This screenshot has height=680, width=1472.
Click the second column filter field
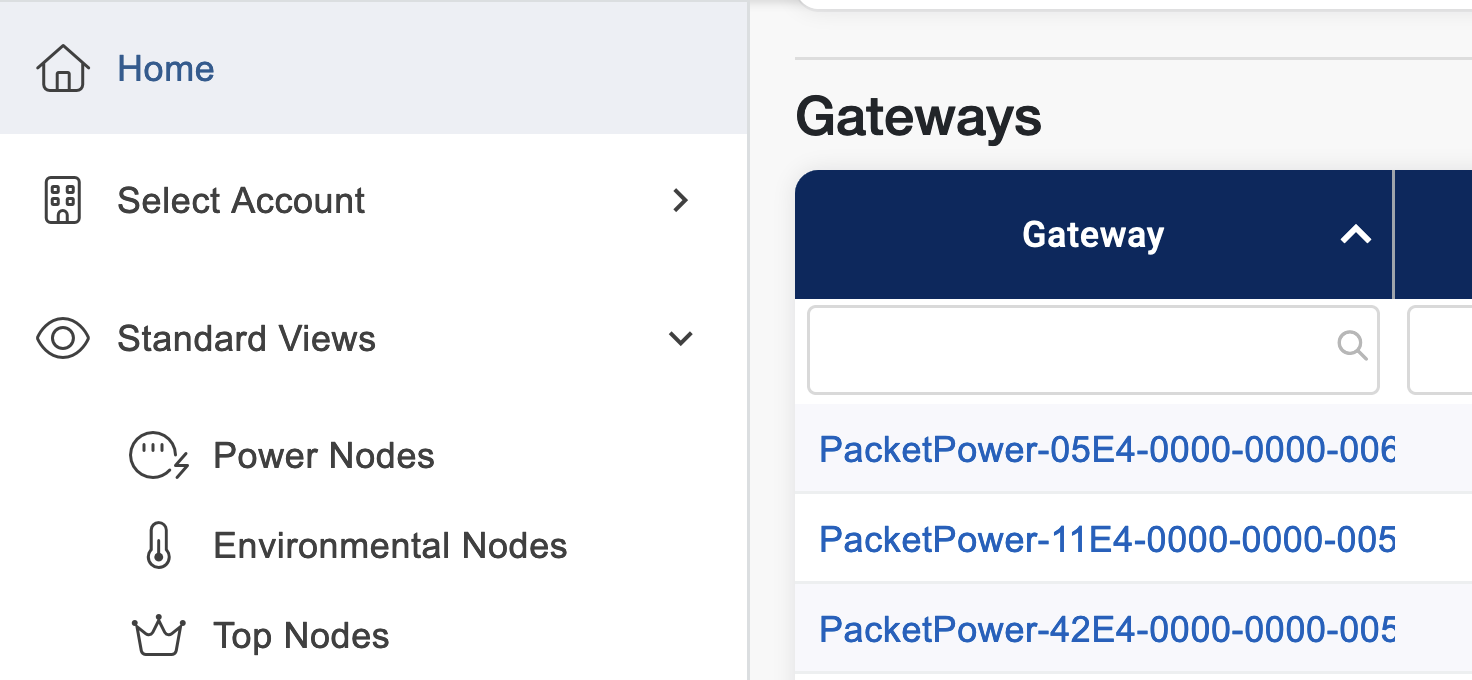point(1440,349)
